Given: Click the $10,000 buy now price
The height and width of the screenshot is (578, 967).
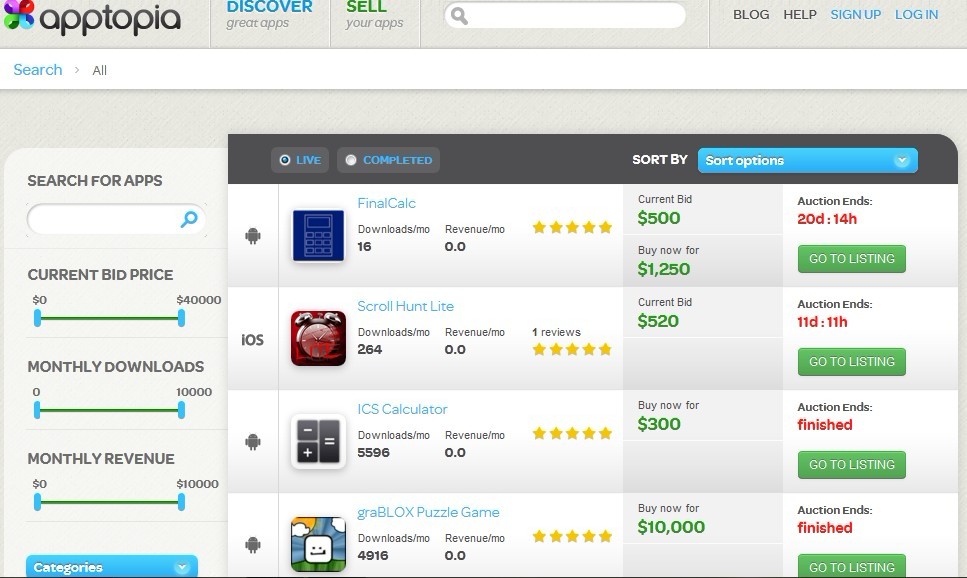Looking at the screenshot, I should [x=671, y=527].
